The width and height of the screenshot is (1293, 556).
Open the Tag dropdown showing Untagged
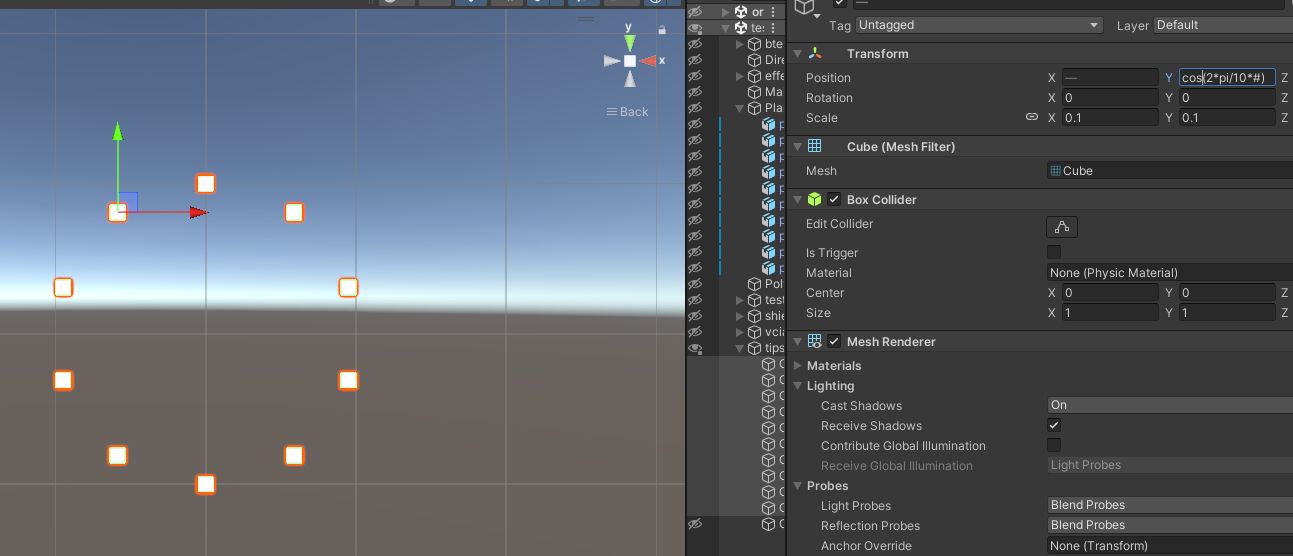978,25
